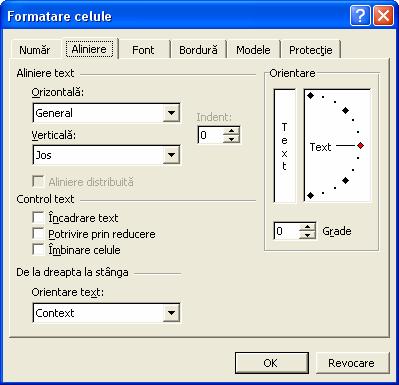Set orientation with the top diamond marker

[310, 96]
